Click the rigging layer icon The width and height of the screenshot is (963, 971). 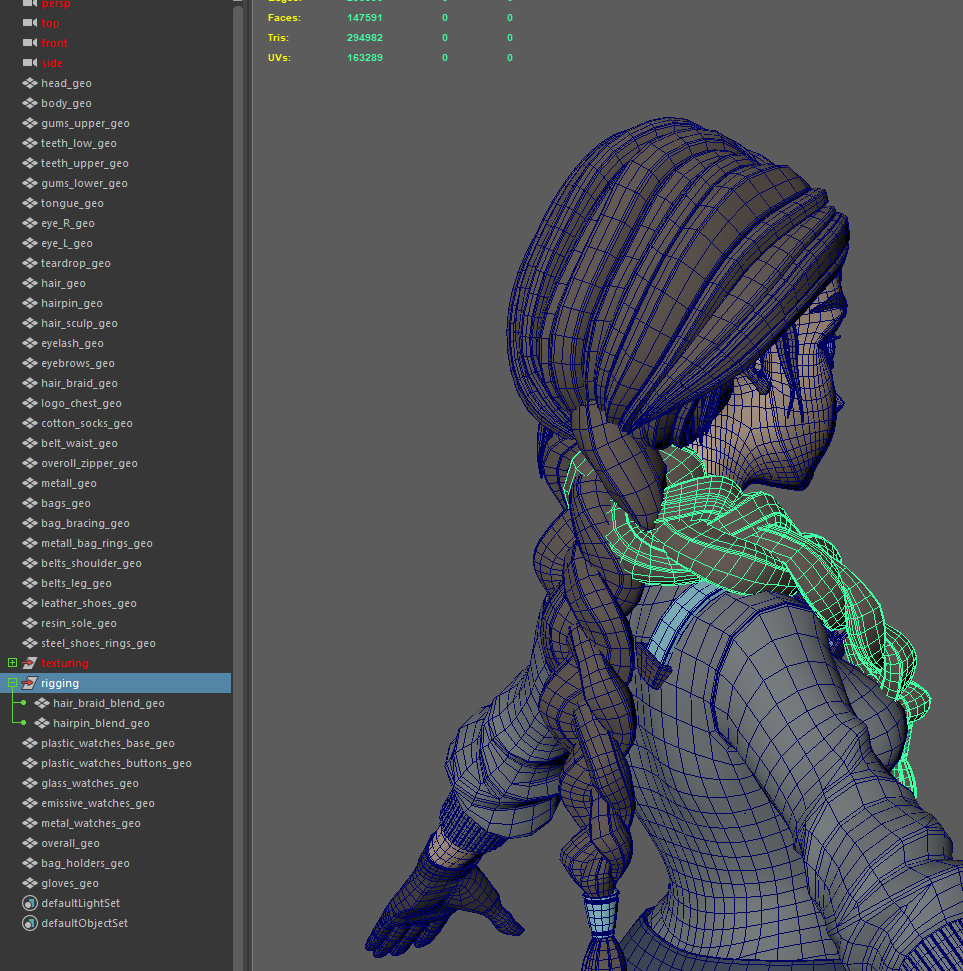pos(29,683)
